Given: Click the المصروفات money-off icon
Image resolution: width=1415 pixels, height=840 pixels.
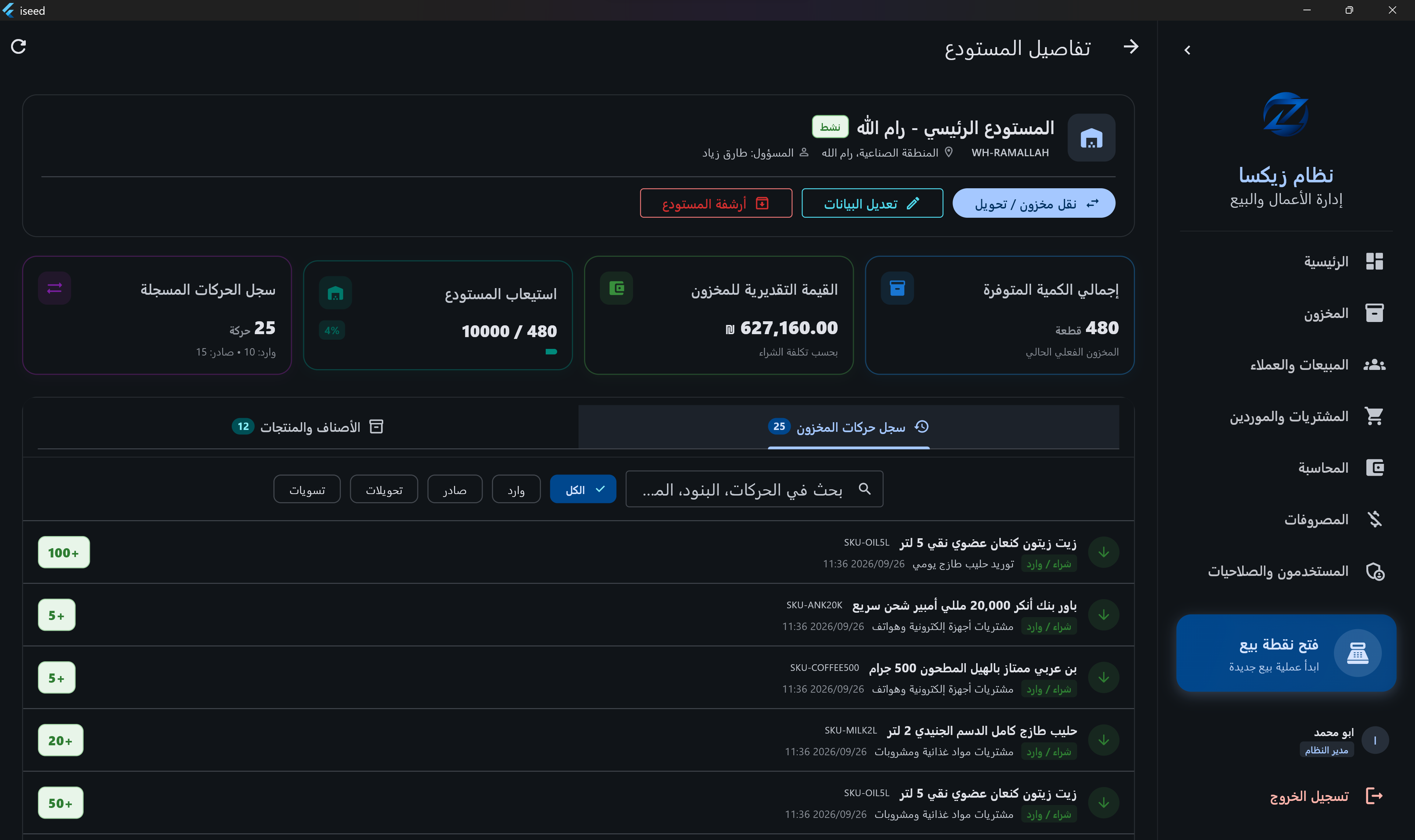Looking at the screenshot, I should (x=1374, y=519).
